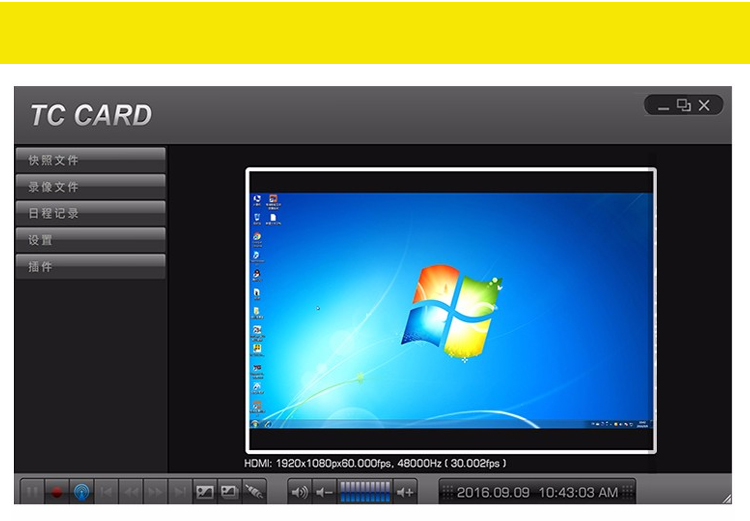
Task: Close the TC CARD window
Action: [x=704, y=105]
